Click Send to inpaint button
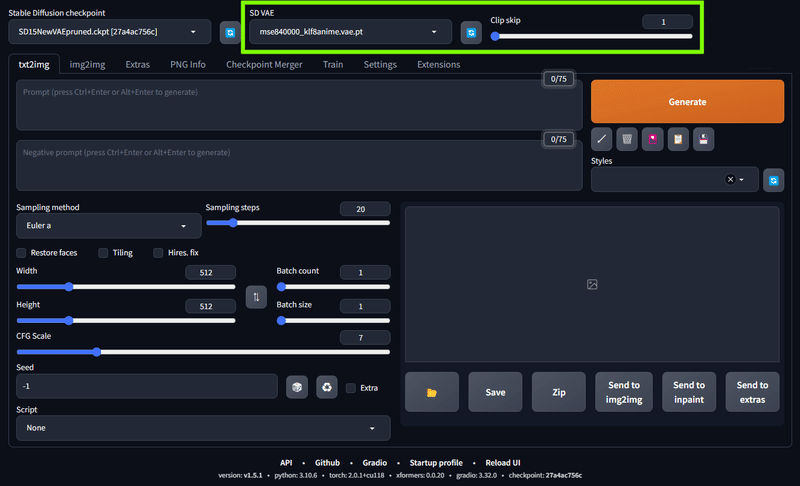The width and height of the screenshot is (800, 486). tap(689, 392)
